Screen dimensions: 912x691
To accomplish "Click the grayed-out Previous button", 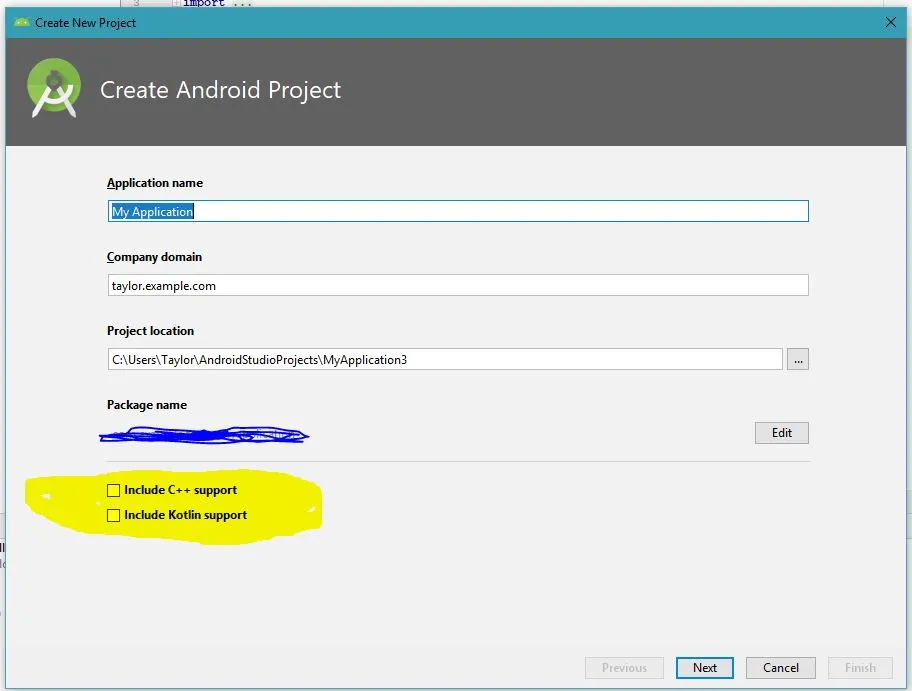I will [624, 668].
